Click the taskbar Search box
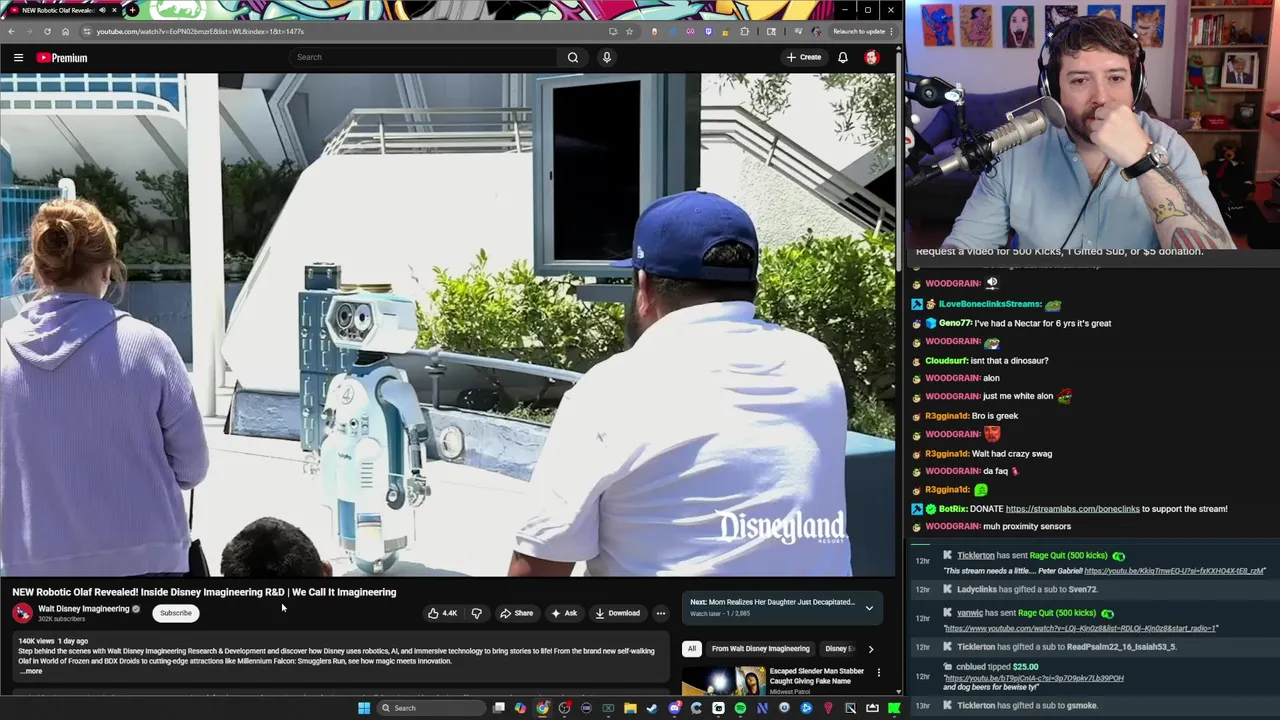This screenshot has height=720, width=1280. pyautogui.click(x=430, y=708)
